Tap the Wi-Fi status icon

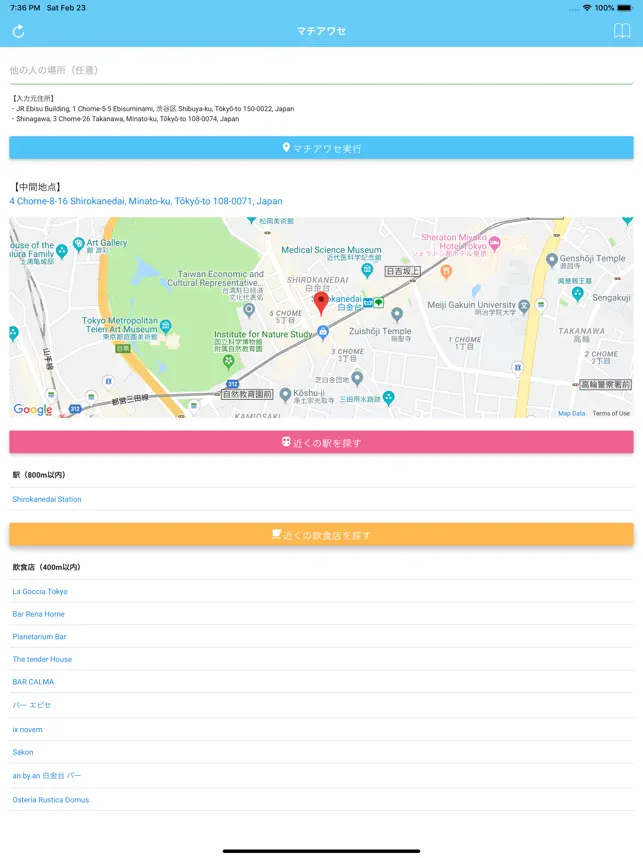(587, 8)
